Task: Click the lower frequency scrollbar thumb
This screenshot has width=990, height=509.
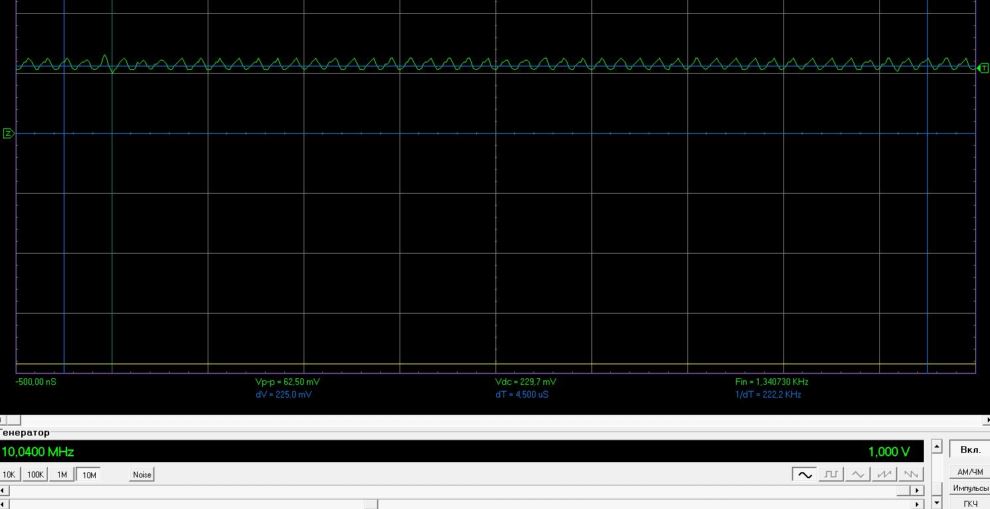Action: [x=371, y=504]
